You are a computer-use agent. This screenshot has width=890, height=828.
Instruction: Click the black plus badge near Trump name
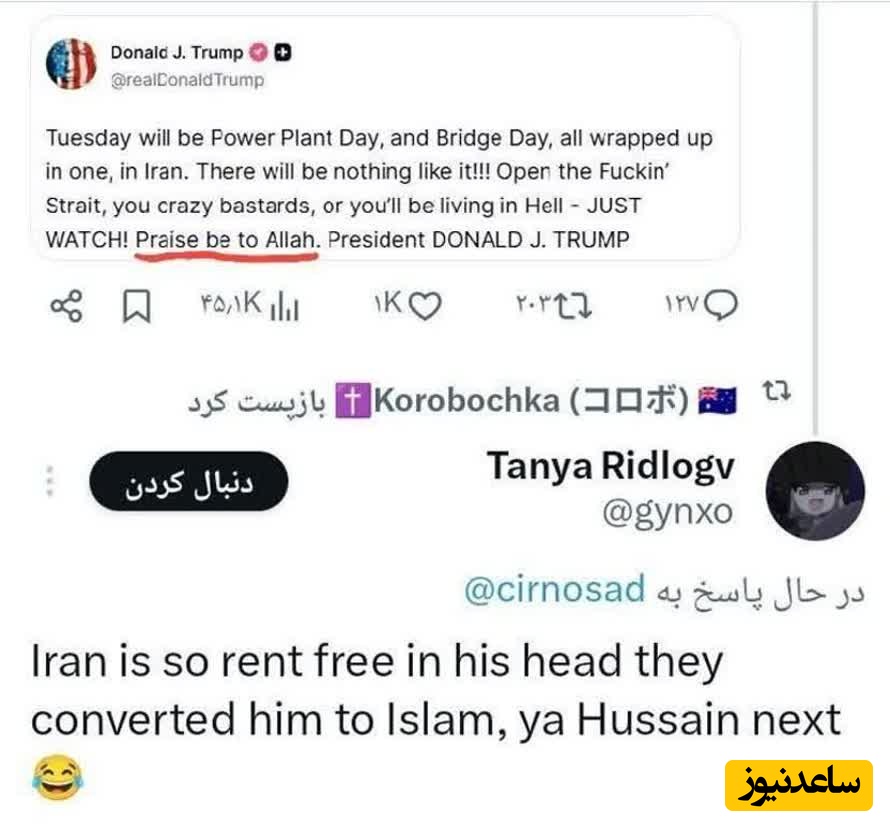pyautogui.click(x=283, y=52)
